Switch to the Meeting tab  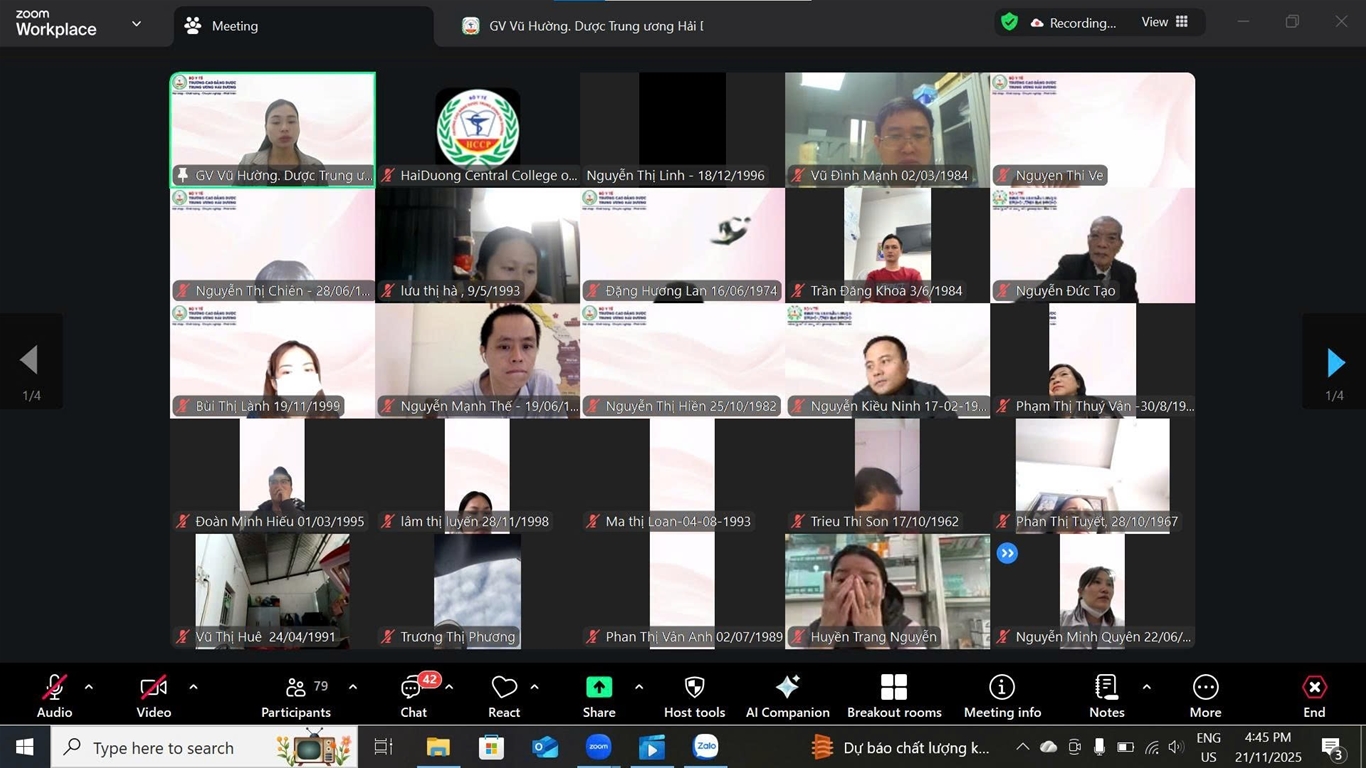[x=234, y=26]
